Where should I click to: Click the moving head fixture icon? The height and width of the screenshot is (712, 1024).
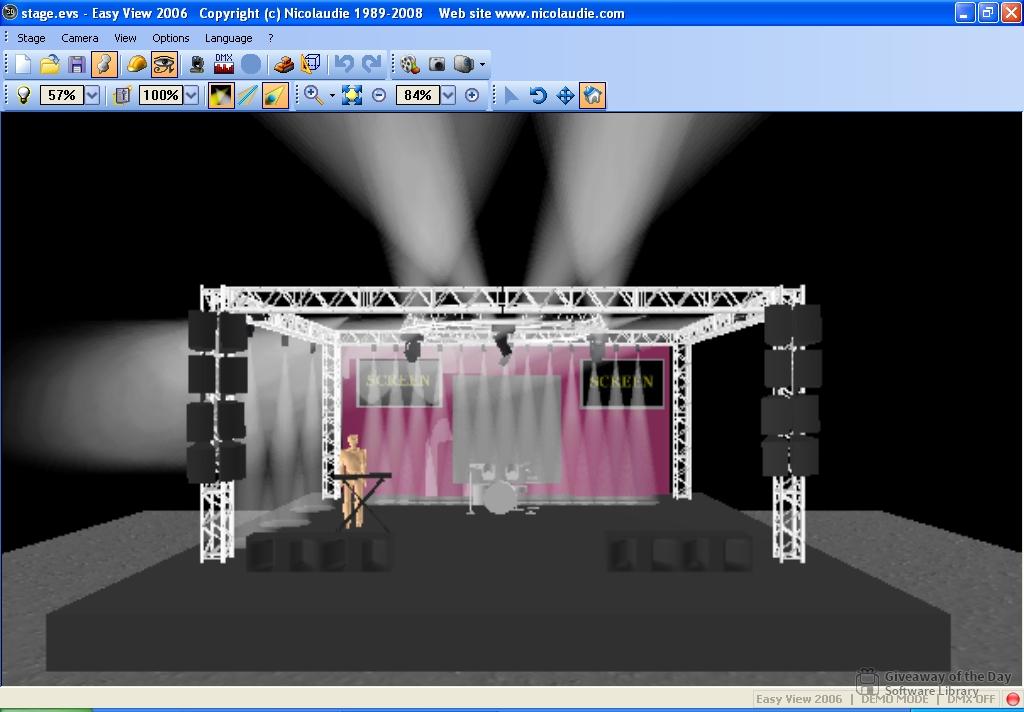(197, 64)
